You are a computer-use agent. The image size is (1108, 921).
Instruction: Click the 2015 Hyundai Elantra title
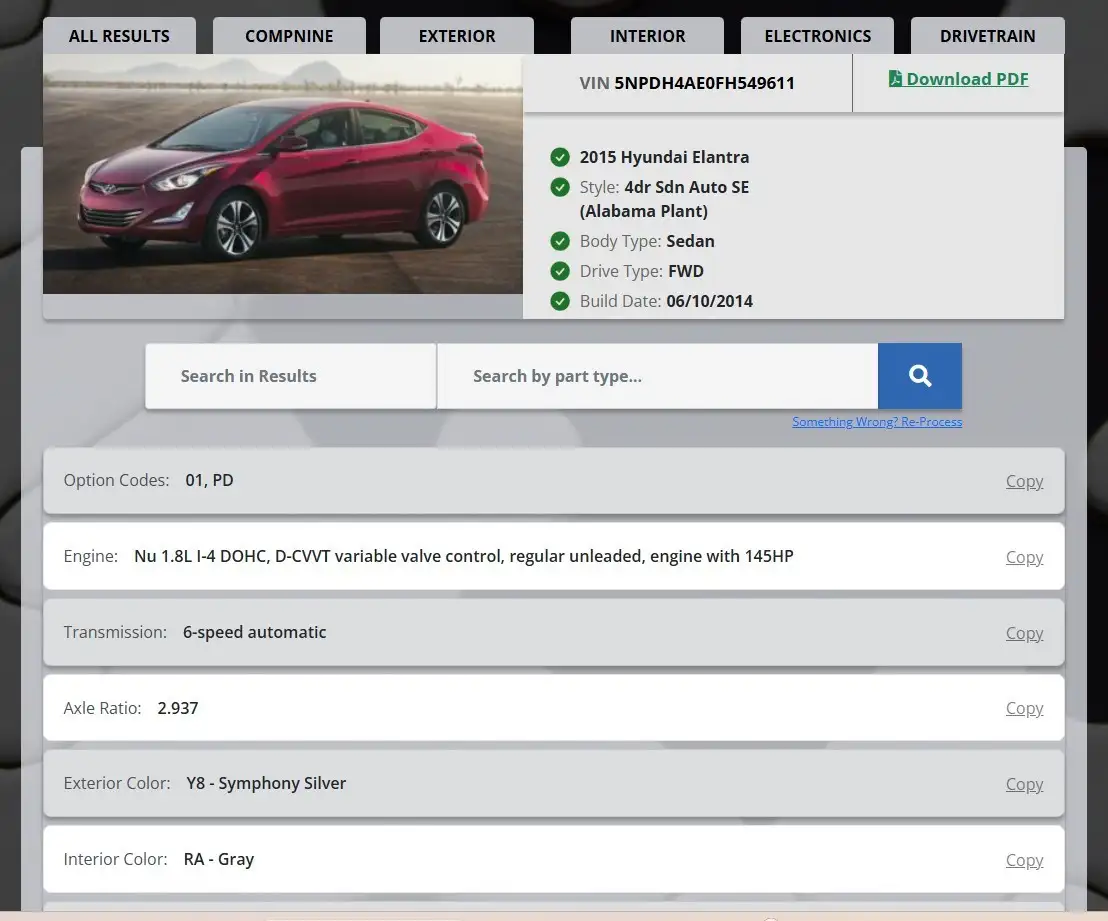(664, 157)
